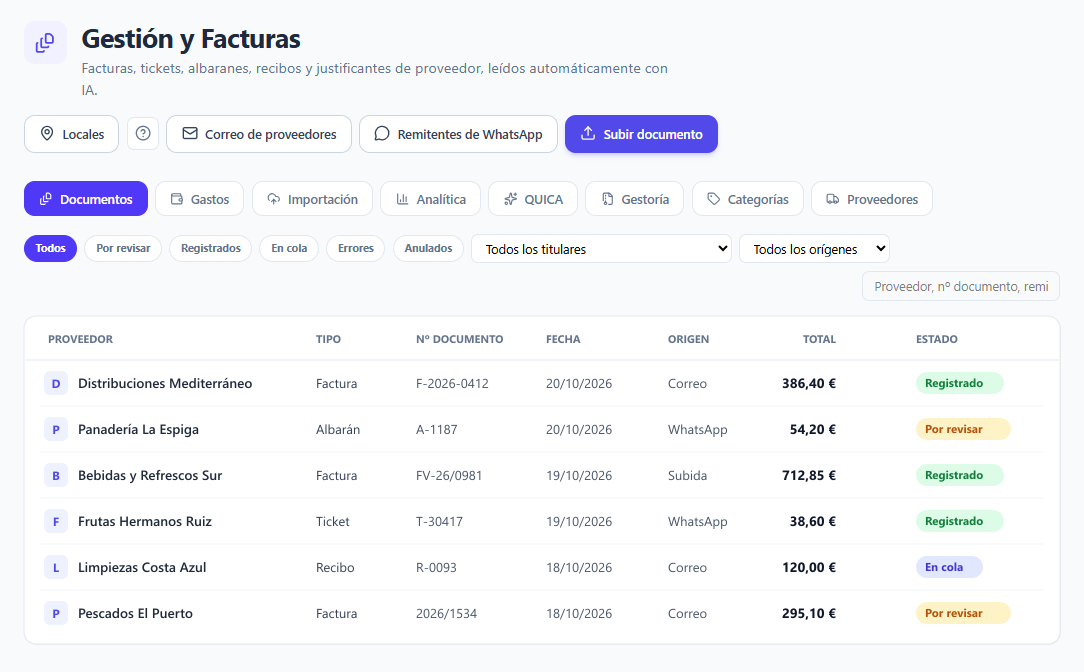The width and height of the screenshot is (1084, 672).
Task: Click En cola badge for Limpiezas Costa Azul
Action: (x=949, y=567)
